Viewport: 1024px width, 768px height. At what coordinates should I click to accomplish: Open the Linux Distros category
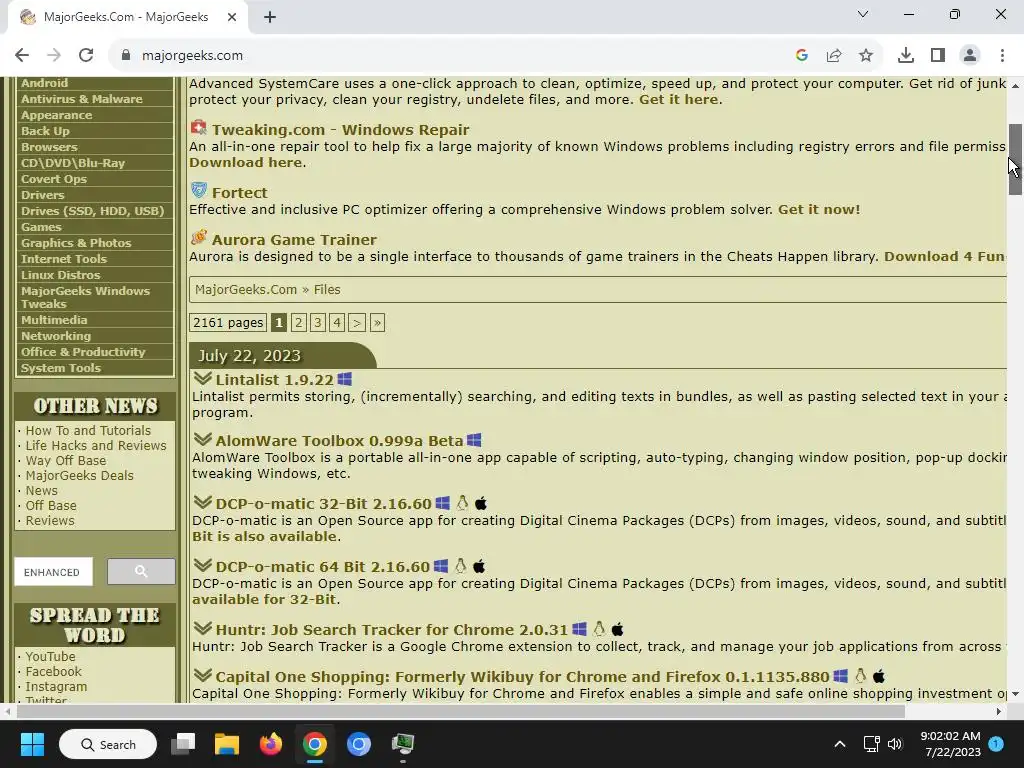coord(61,275)
